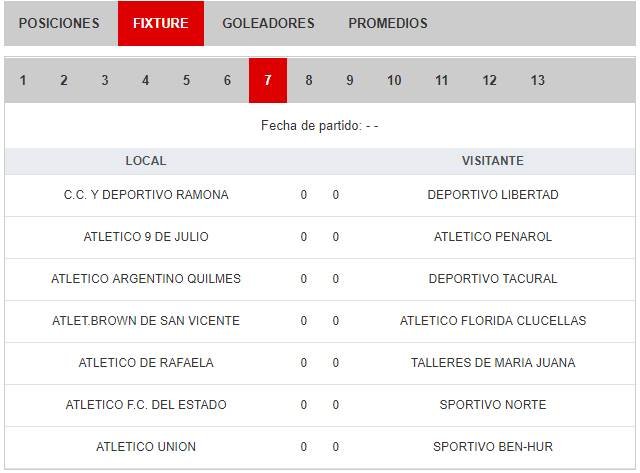Open Atletico de Rafaela team

point(146,363)
